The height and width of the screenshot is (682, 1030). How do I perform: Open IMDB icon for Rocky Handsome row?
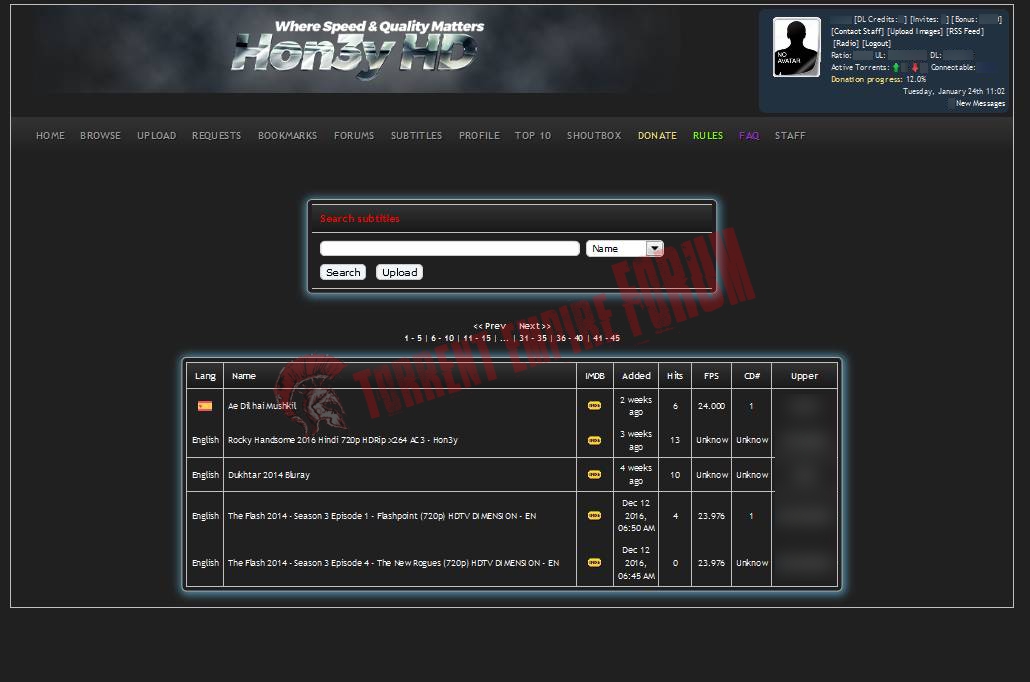click(x=594, y=440)
